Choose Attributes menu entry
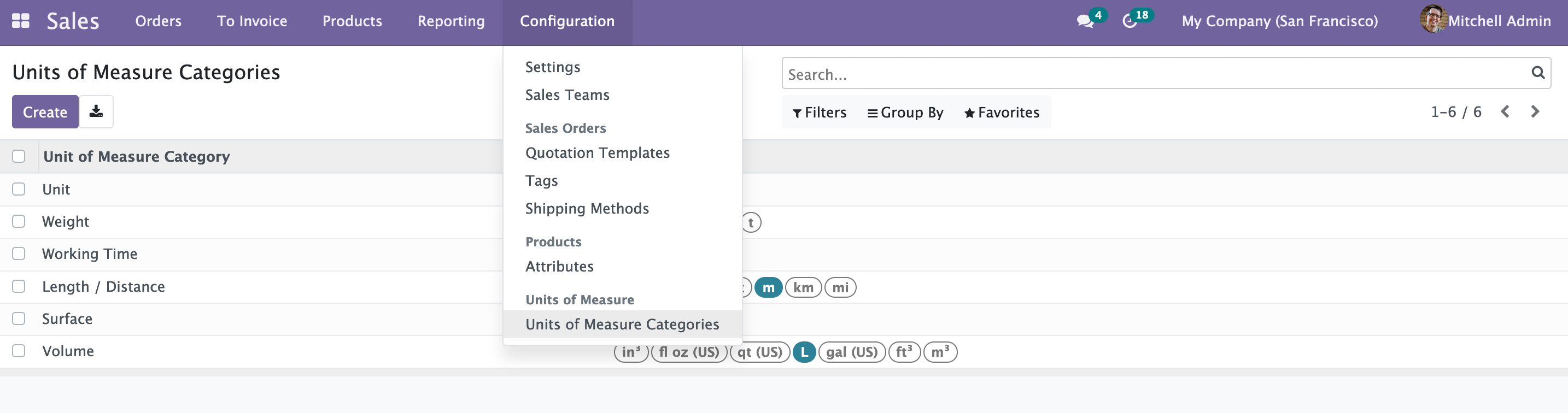This screenshot has height=413, width=1568. pos(559,267)
